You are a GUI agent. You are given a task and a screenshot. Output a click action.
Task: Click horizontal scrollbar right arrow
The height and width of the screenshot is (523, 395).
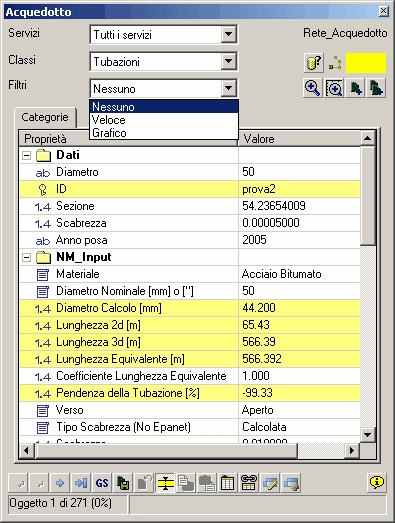click(352, 451)
